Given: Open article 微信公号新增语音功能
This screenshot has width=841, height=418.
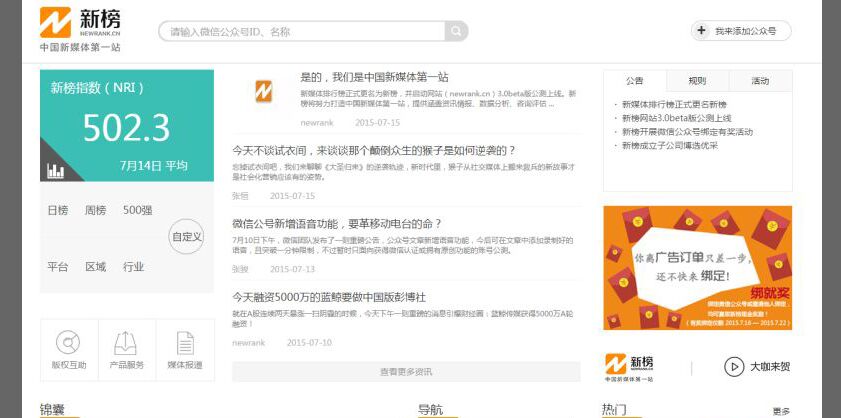Looking at the screenshot, I should point(337,224).
